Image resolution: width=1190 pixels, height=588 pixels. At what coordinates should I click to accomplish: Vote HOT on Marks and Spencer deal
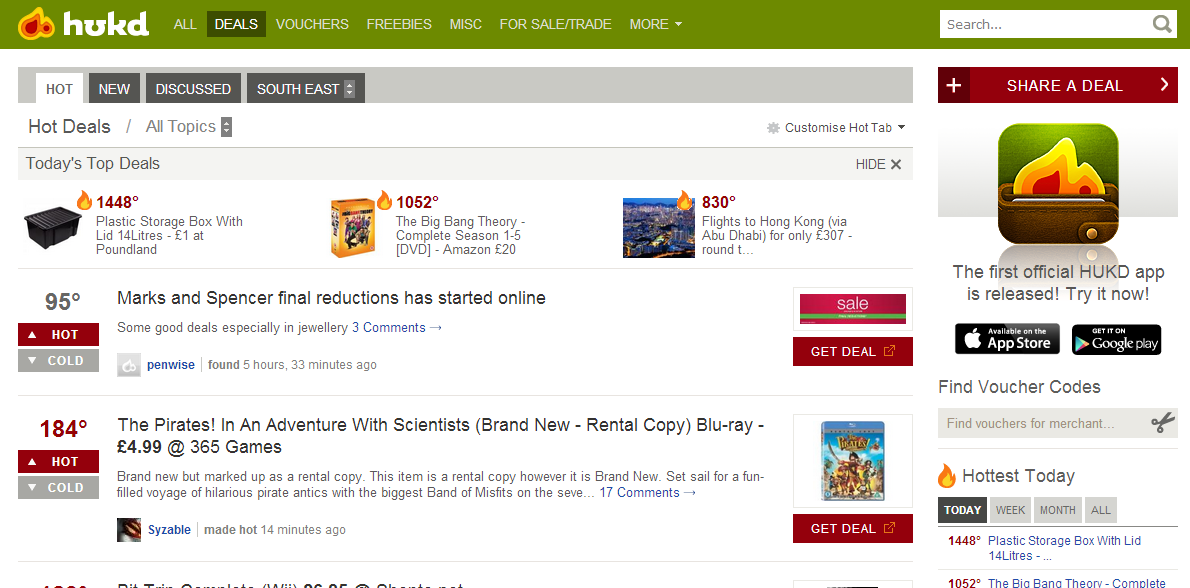[x=58, y=335]
